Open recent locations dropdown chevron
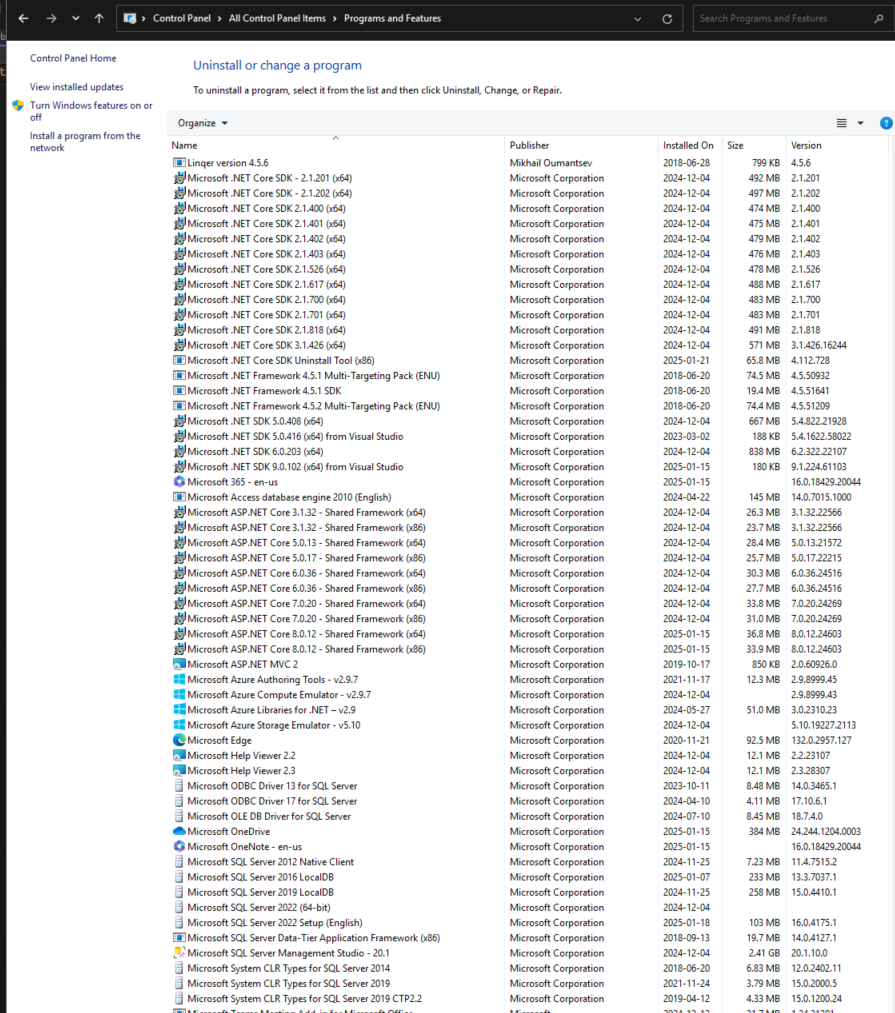 tap(75, 18)
